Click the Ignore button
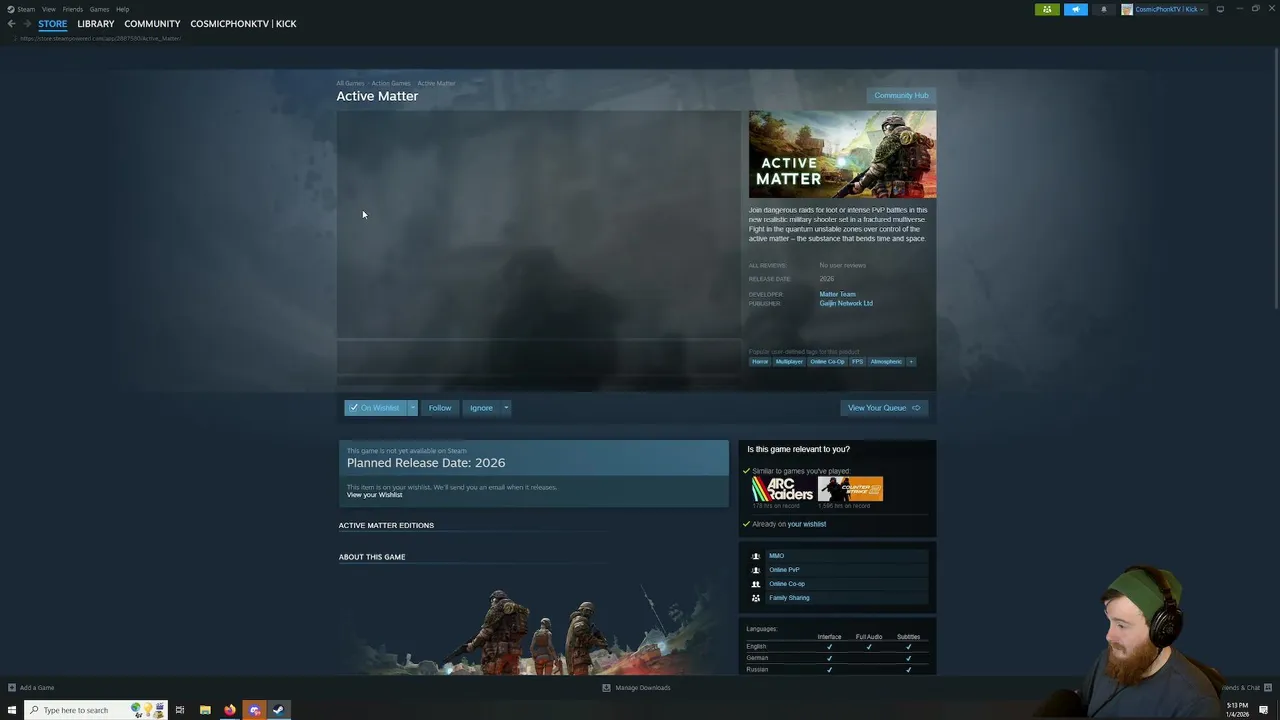The width and height of the screenshot is (1280, 720). 481,408
